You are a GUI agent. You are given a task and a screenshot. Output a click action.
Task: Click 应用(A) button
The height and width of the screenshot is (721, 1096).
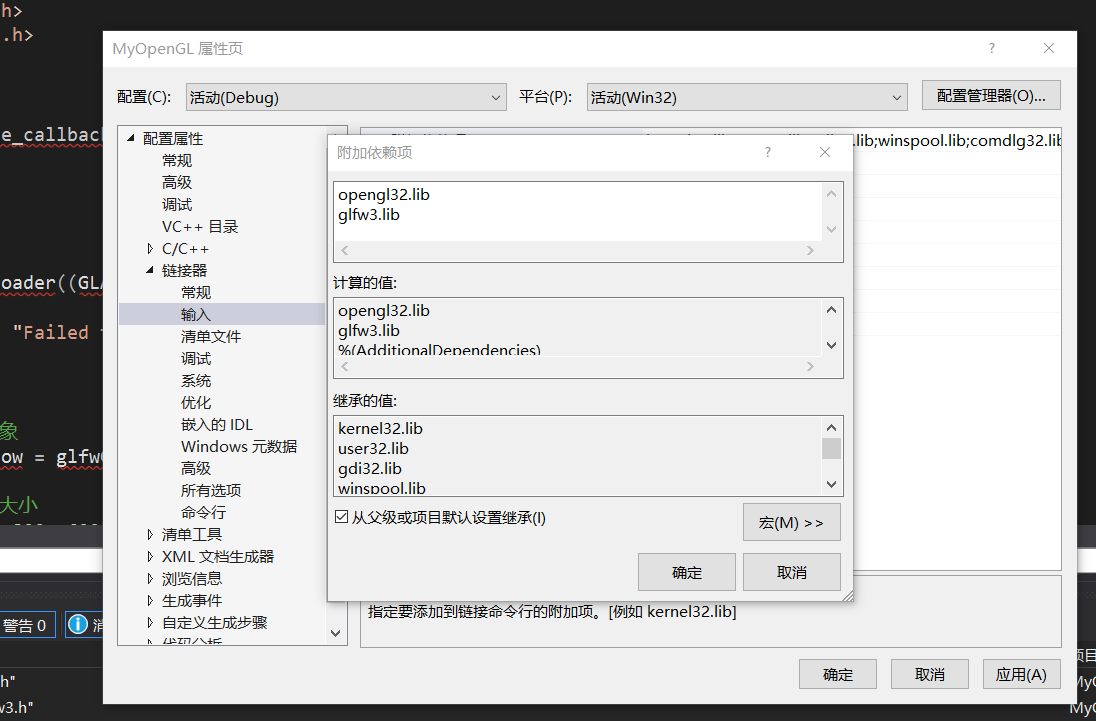(1021, 674)
